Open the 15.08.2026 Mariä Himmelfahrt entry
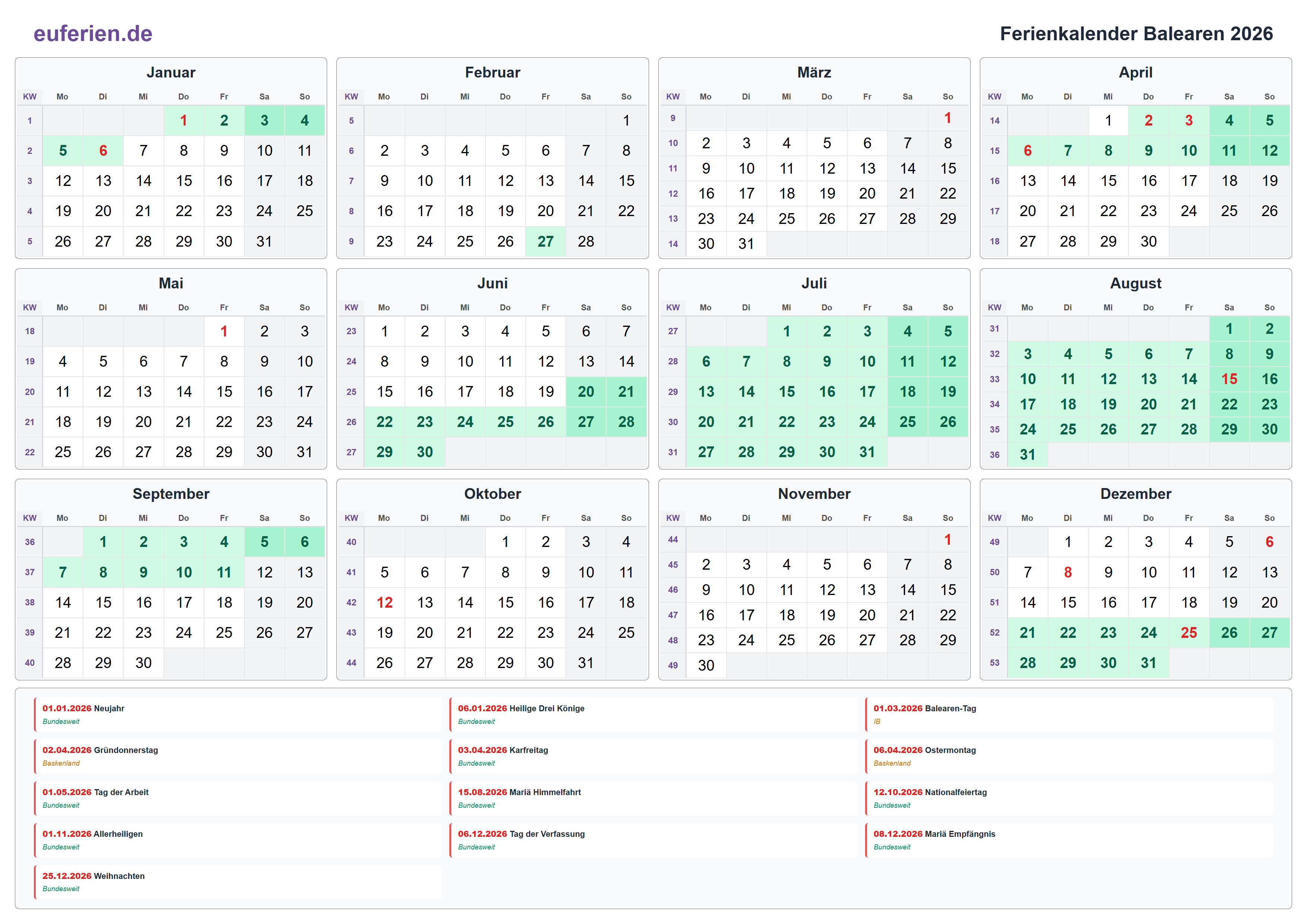This screenshot has width=1307, height=924. click(x=653, y=798)
